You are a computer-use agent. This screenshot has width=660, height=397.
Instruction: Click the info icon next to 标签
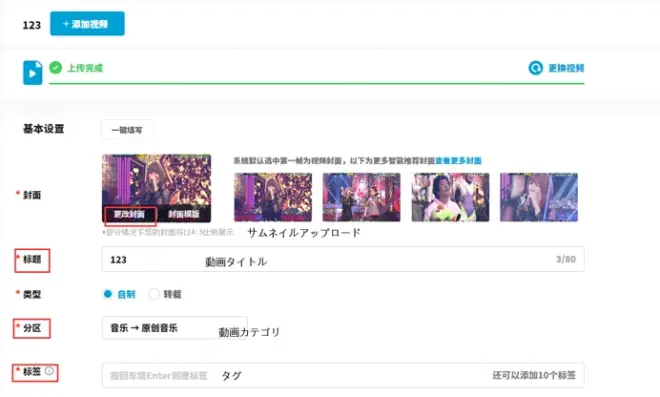point(49,370)
